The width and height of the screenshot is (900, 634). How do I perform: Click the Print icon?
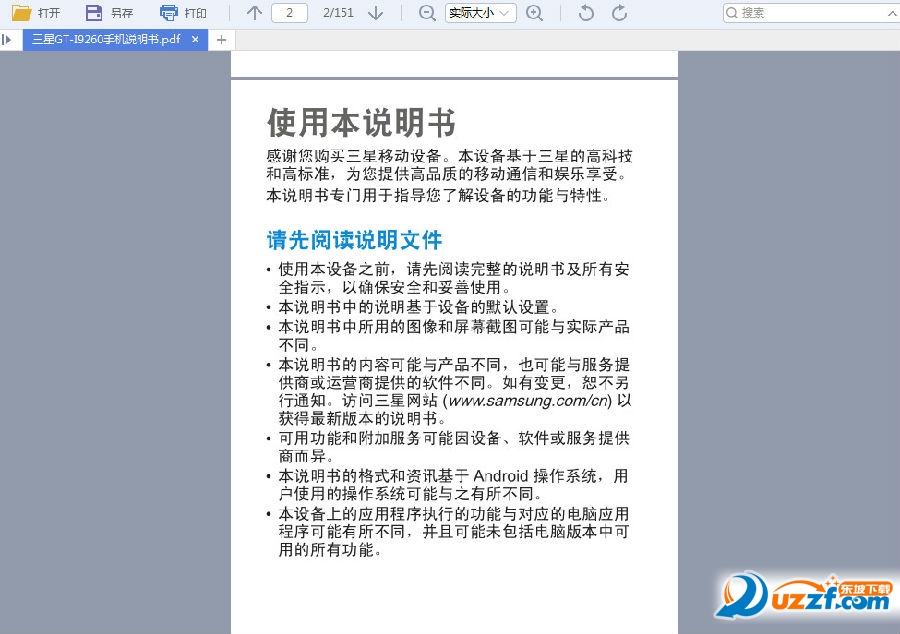pyautogui.click(x=169, y=13)
